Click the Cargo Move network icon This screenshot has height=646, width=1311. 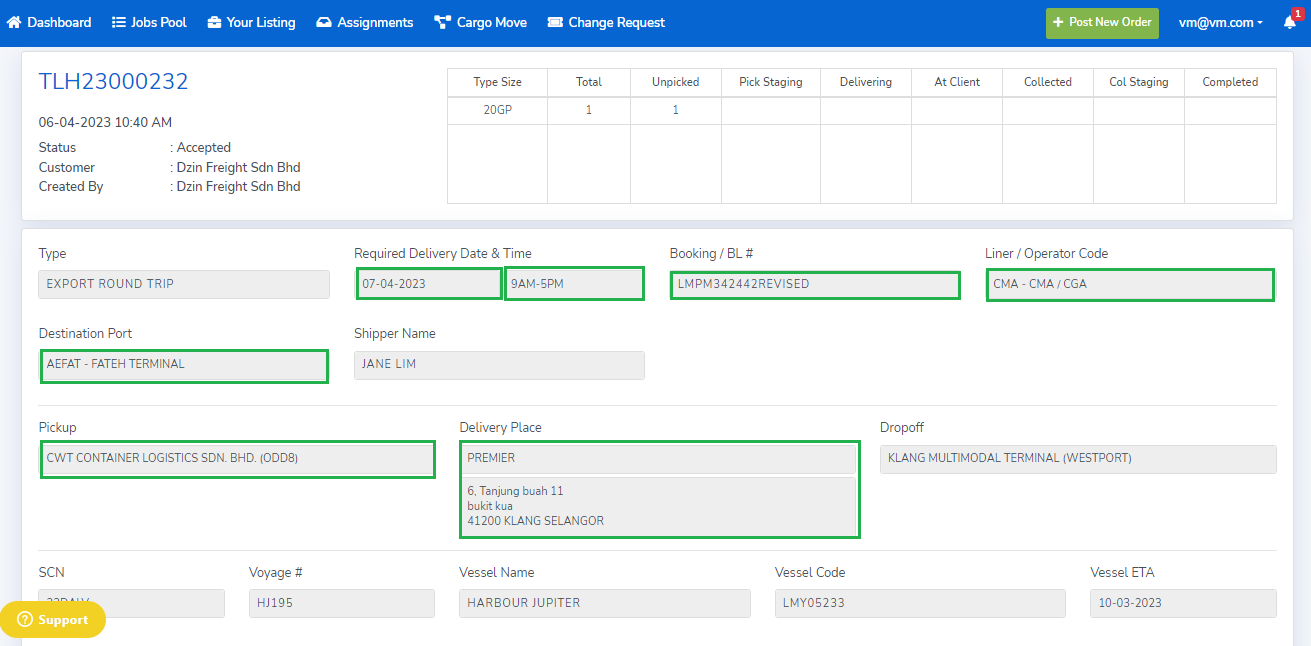pos(442,22)
